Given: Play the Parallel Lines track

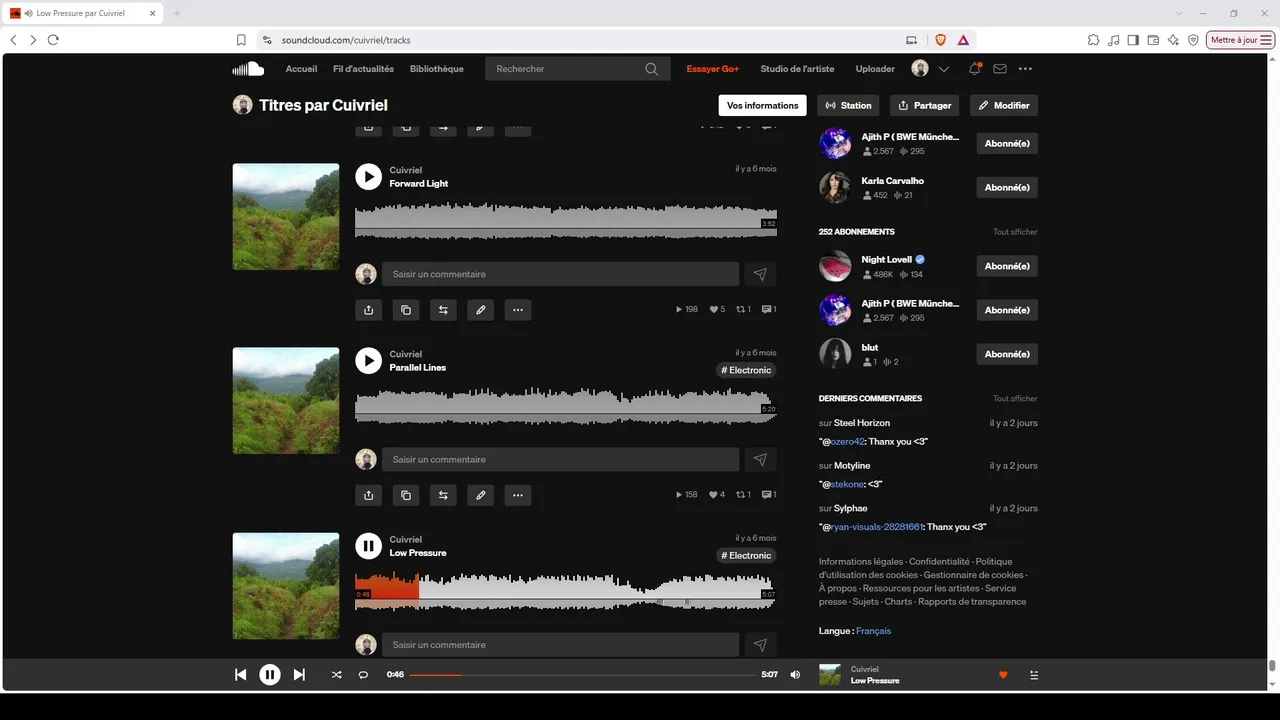Looking at the screenshot, I should [368, 361].
